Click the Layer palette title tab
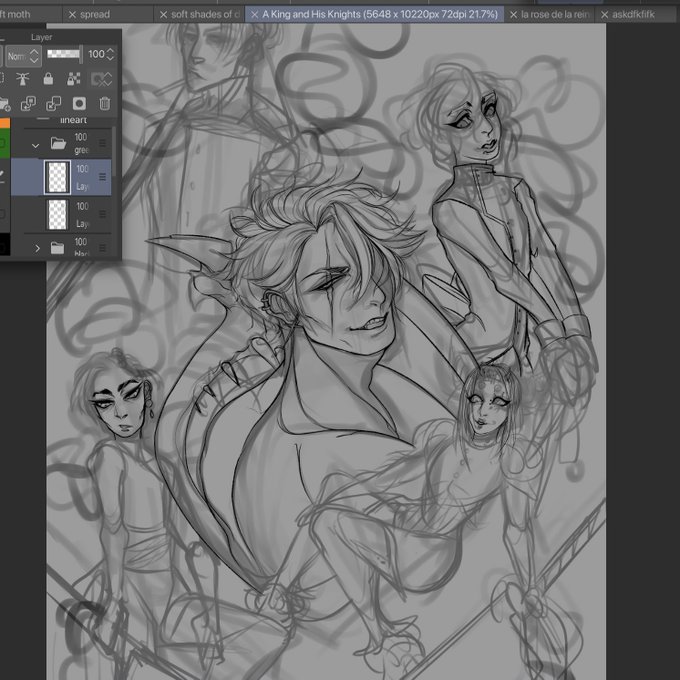This screenshot has height=680, width=680. (x=42, y=37)
